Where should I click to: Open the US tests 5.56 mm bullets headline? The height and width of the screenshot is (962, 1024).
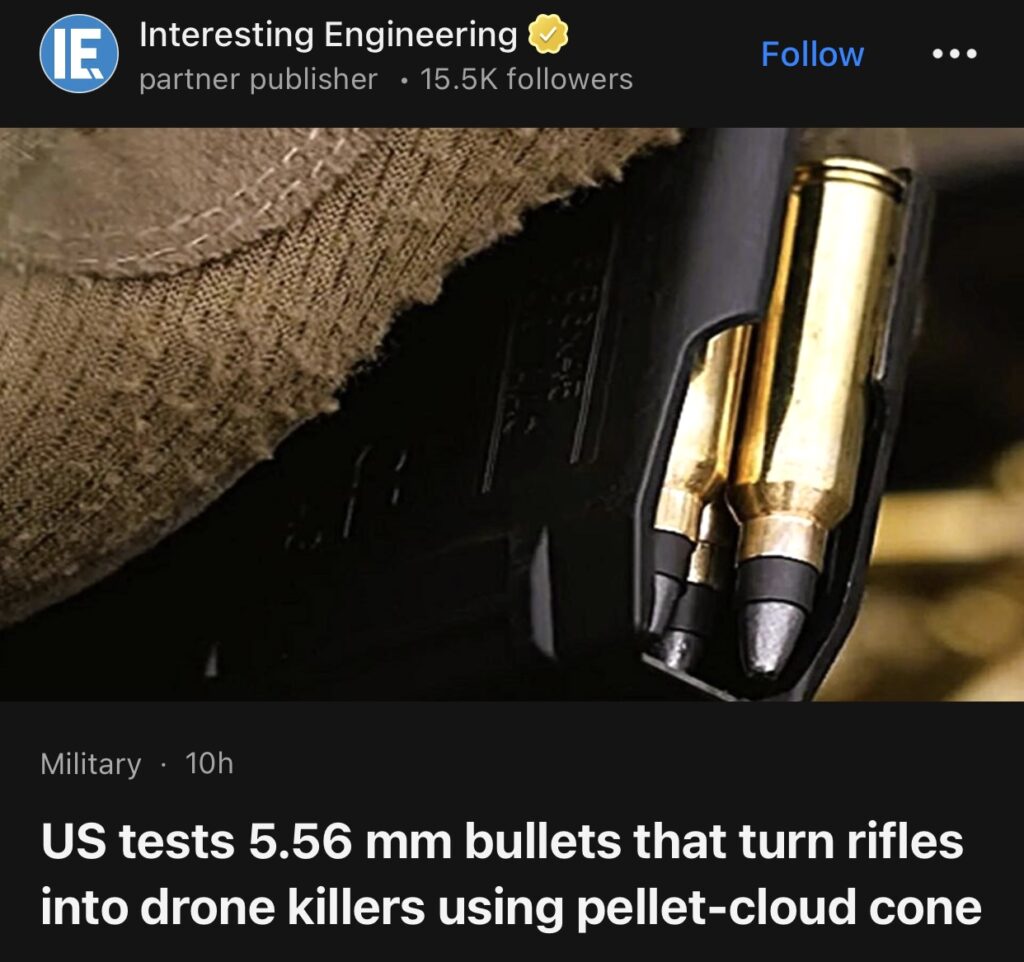511,874
